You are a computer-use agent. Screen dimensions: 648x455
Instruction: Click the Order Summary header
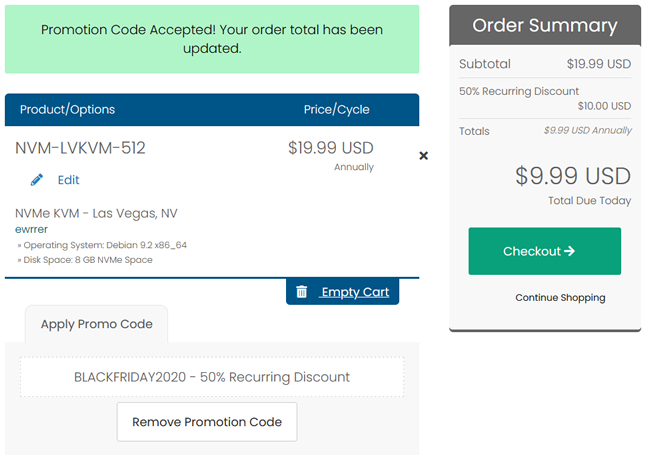click(544, 25)
